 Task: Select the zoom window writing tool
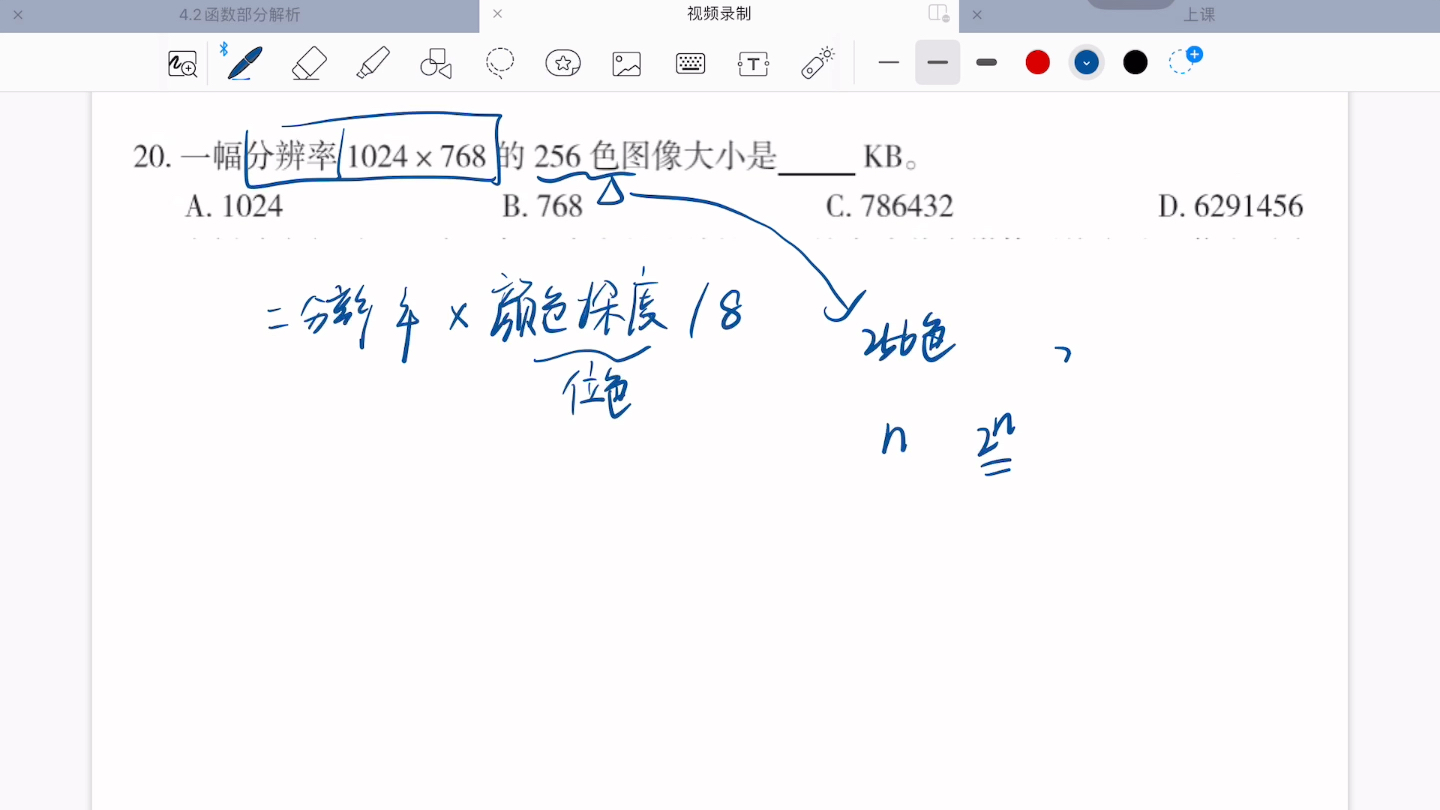pyautogui.click(x=182, y=64)
